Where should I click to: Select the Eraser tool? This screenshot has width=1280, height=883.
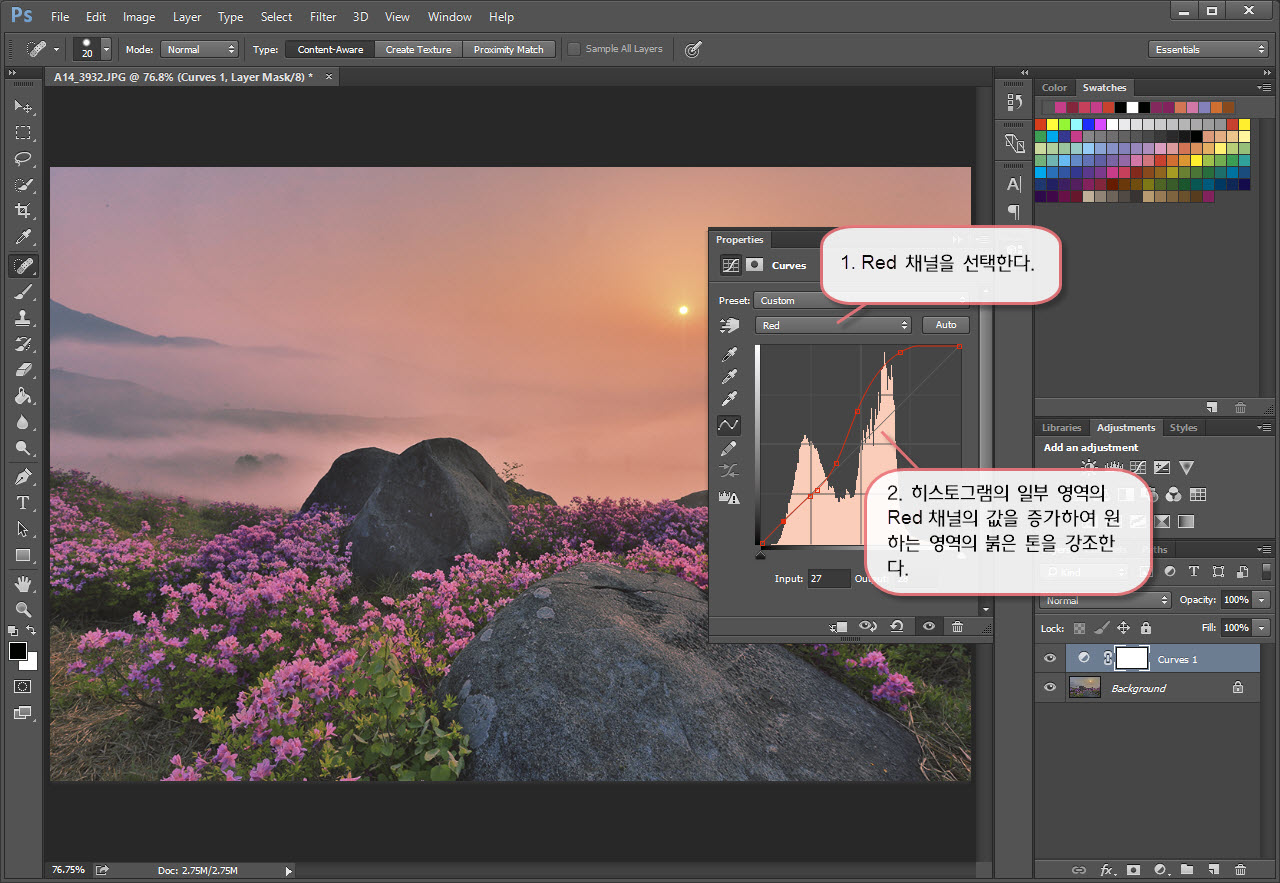[23, 370]
